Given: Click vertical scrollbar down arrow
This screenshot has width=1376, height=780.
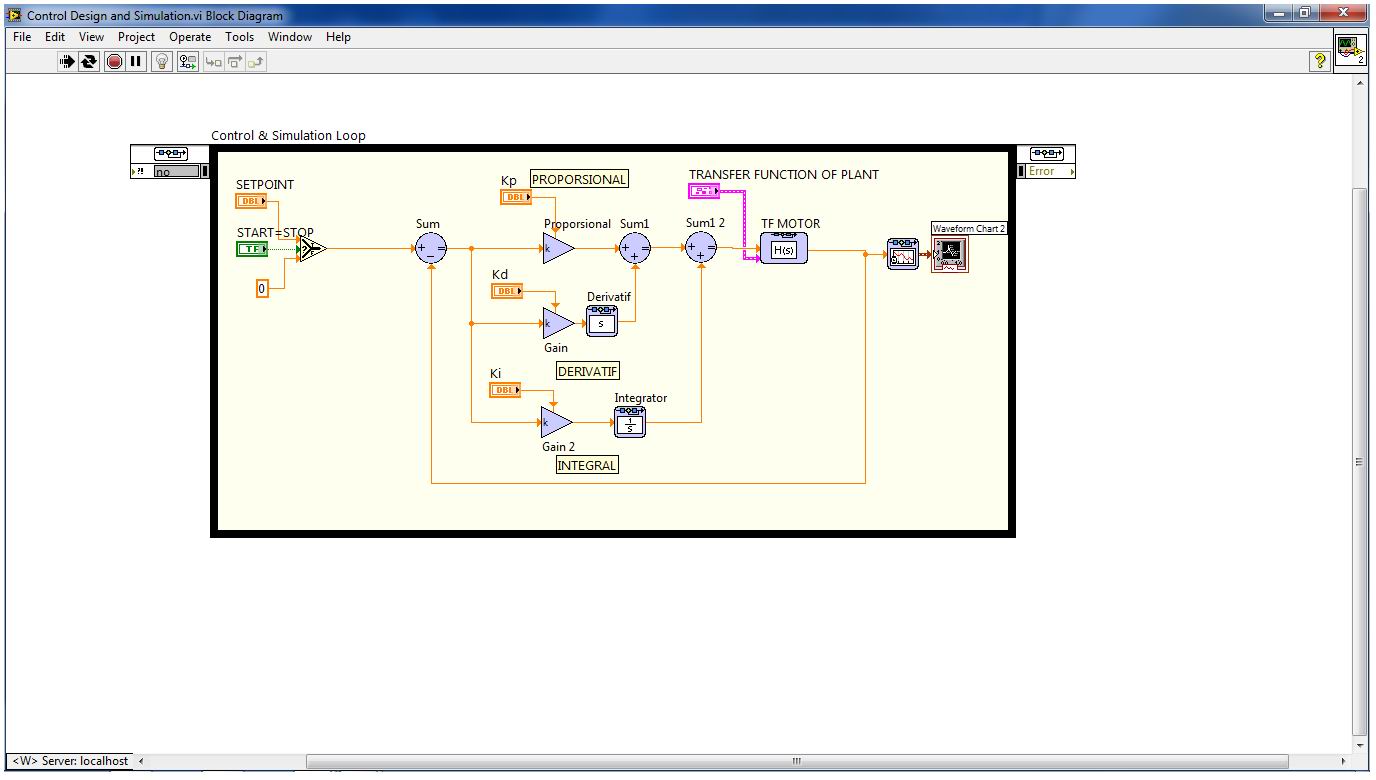Looking at the screenshot, I should click(x=1359, y=746).
